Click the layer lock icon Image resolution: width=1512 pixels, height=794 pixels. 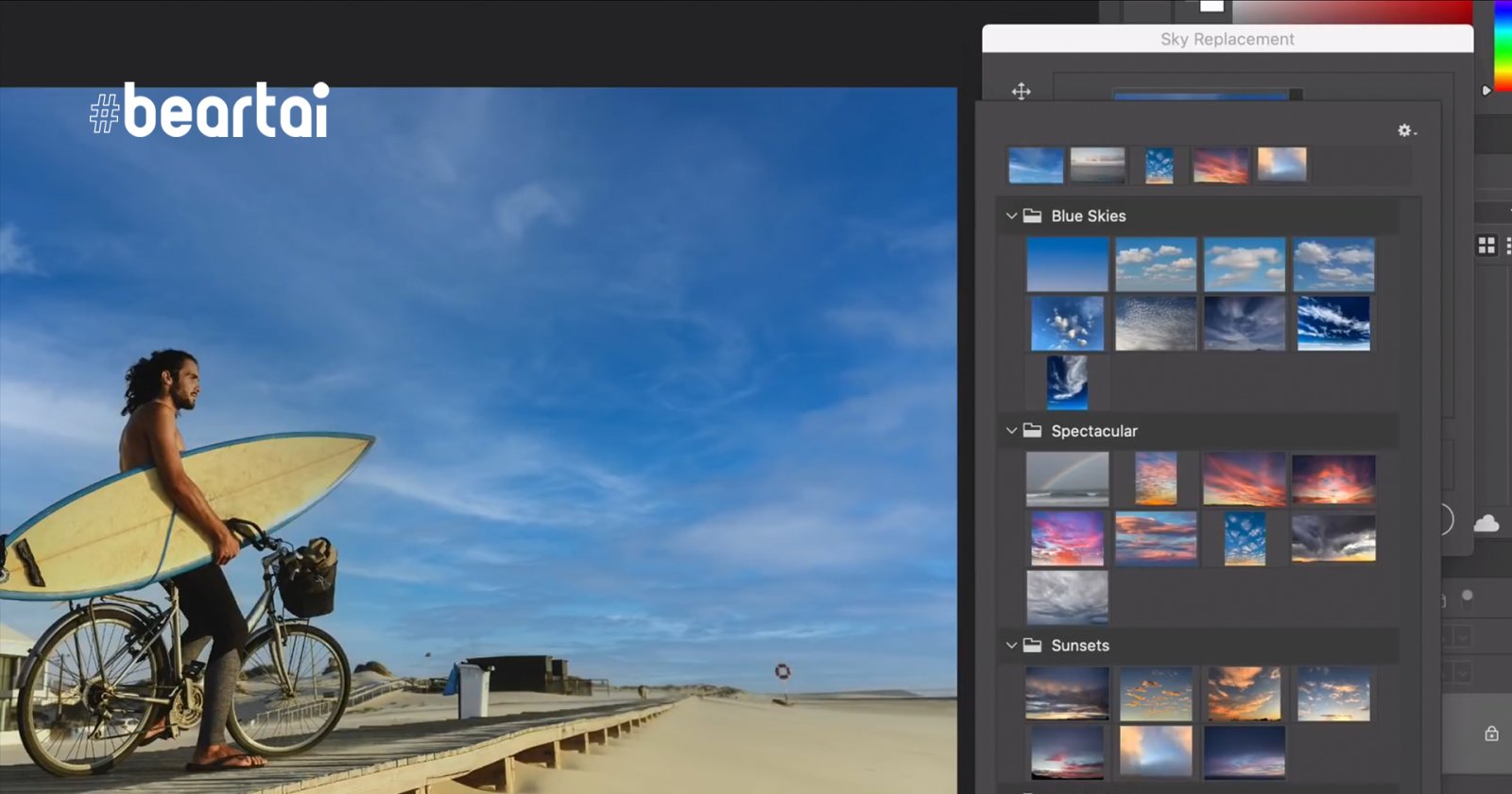click(1491, 734)
